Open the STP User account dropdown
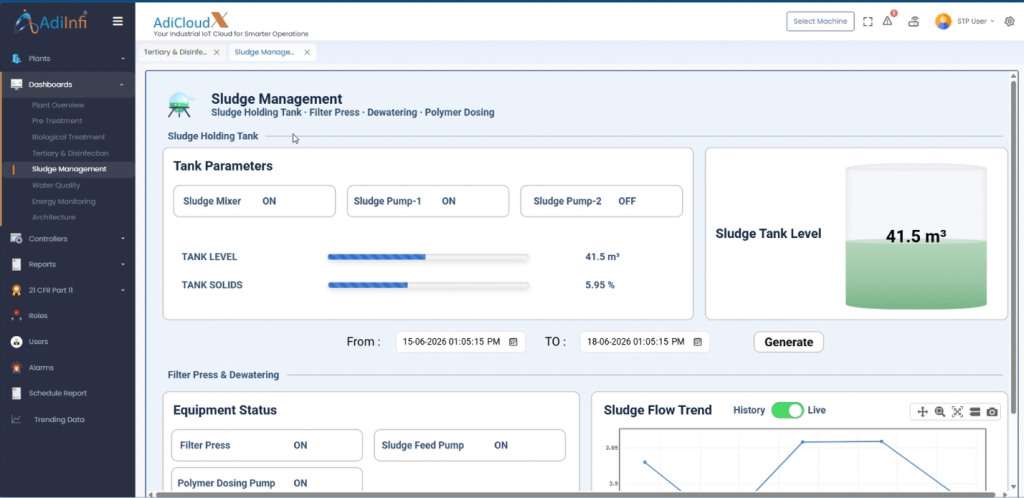The height and width of the screenshot is (498, 1024). pyautogui.click(x=965, y=22)
